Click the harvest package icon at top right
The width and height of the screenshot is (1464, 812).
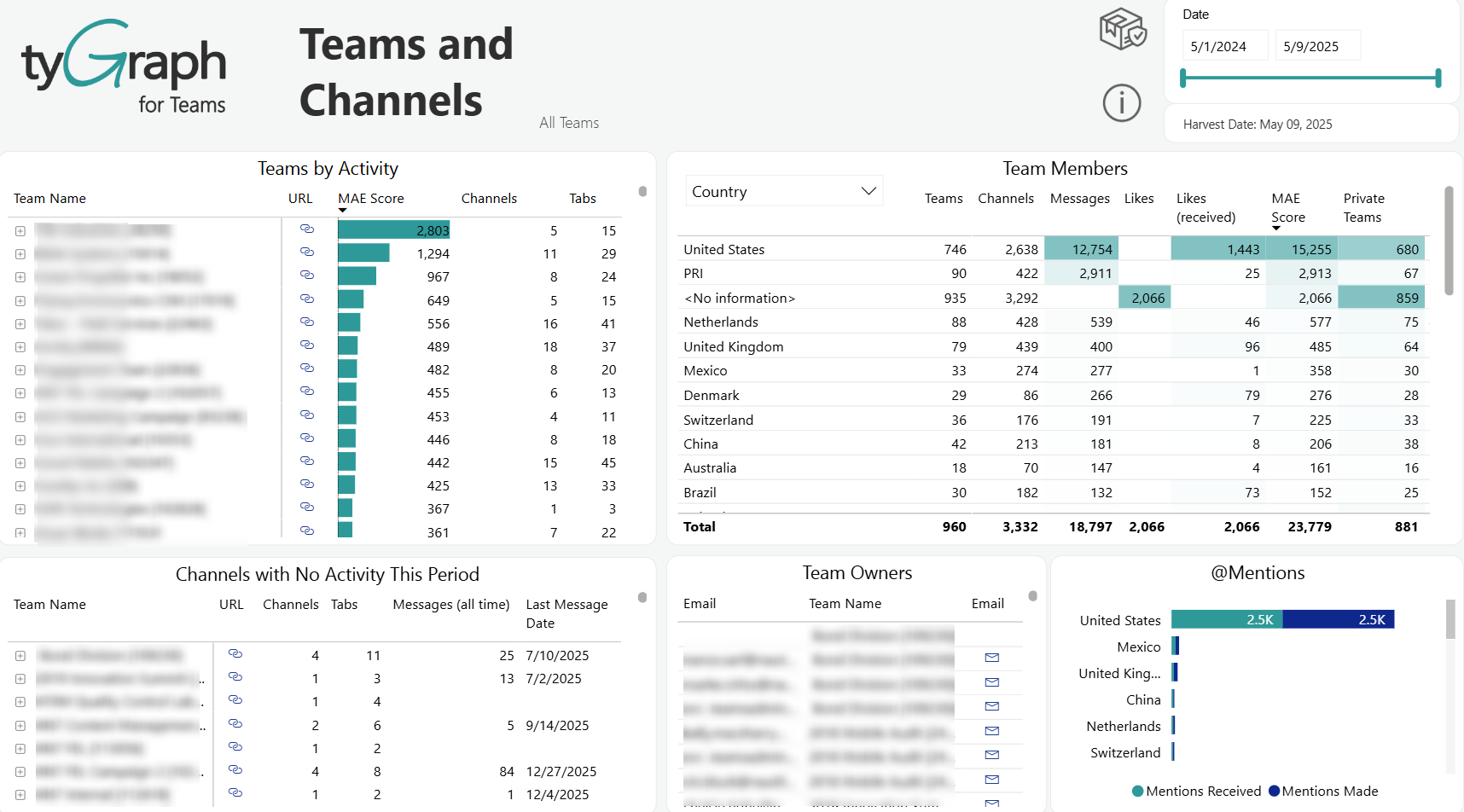coord(1122,28)
